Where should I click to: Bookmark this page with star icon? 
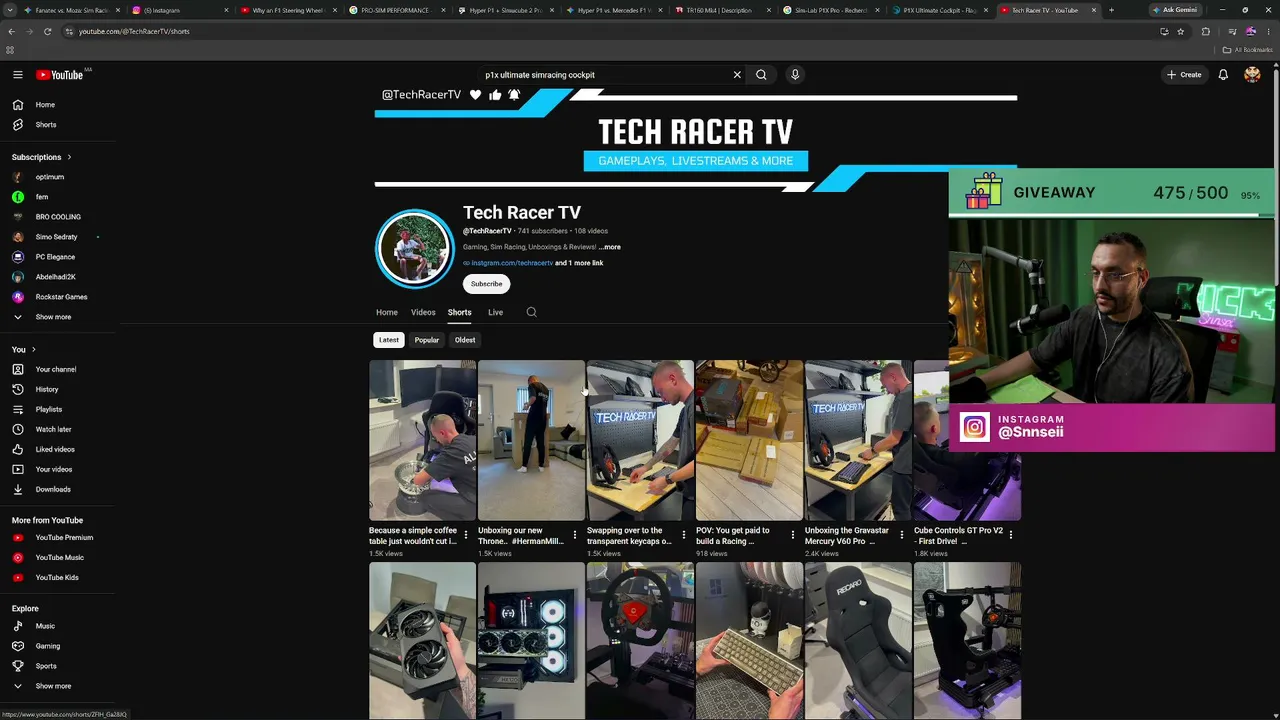(1180, 31)
